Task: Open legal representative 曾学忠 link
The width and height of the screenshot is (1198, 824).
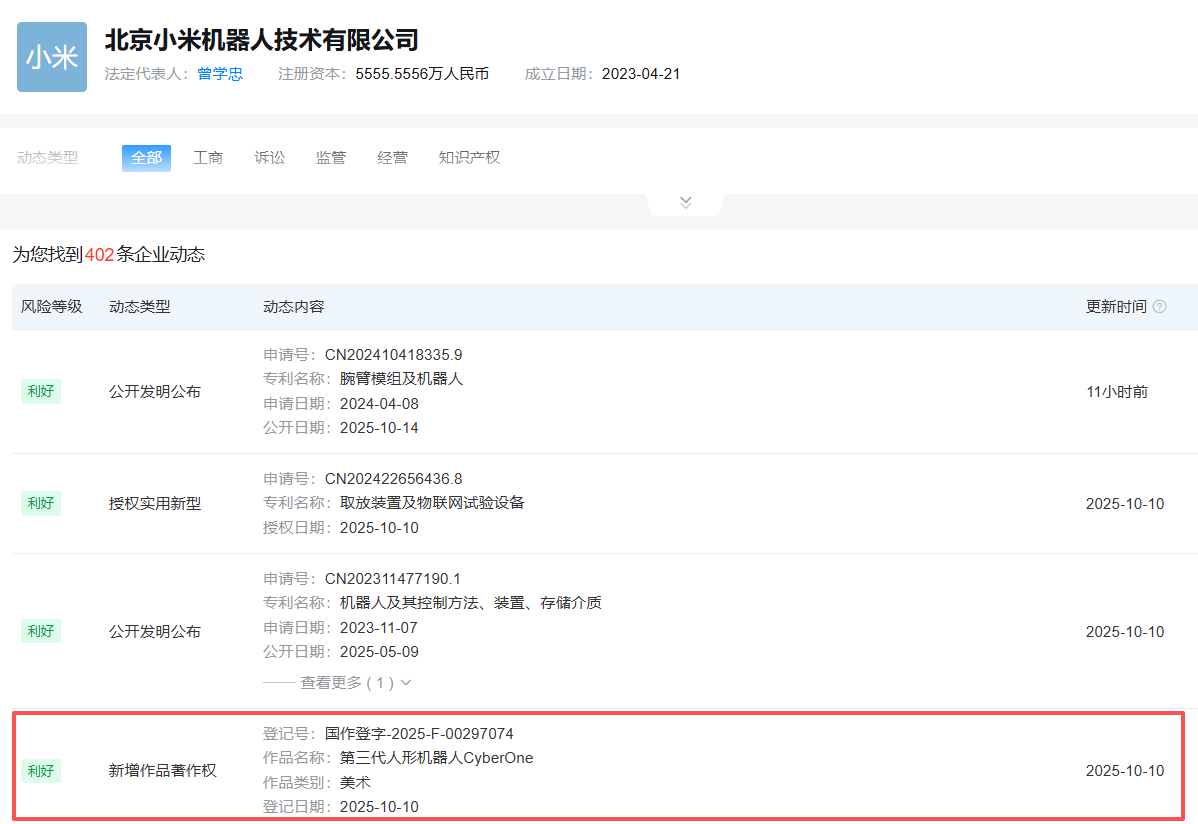Action: tap(220, 74)
